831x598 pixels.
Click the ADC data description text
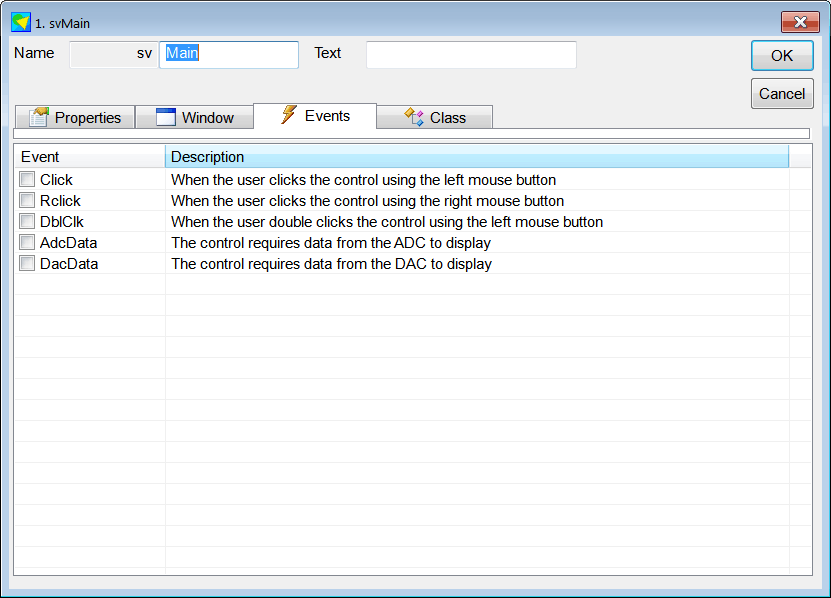click(331, 243)
